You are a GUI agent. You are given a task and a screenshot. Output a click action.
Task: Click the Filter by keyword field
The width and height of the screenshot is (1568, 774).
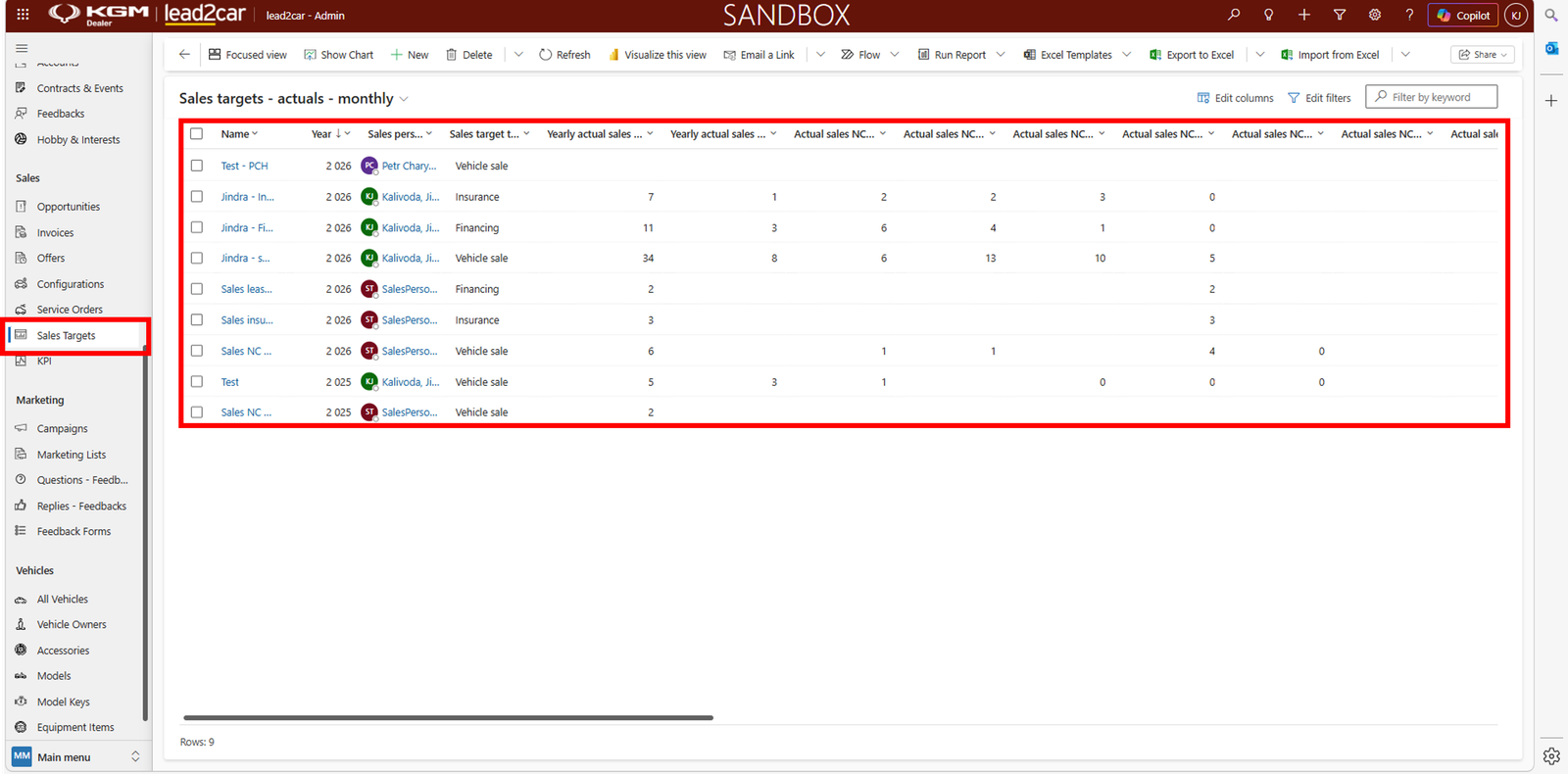click(x=1431, y=97)
